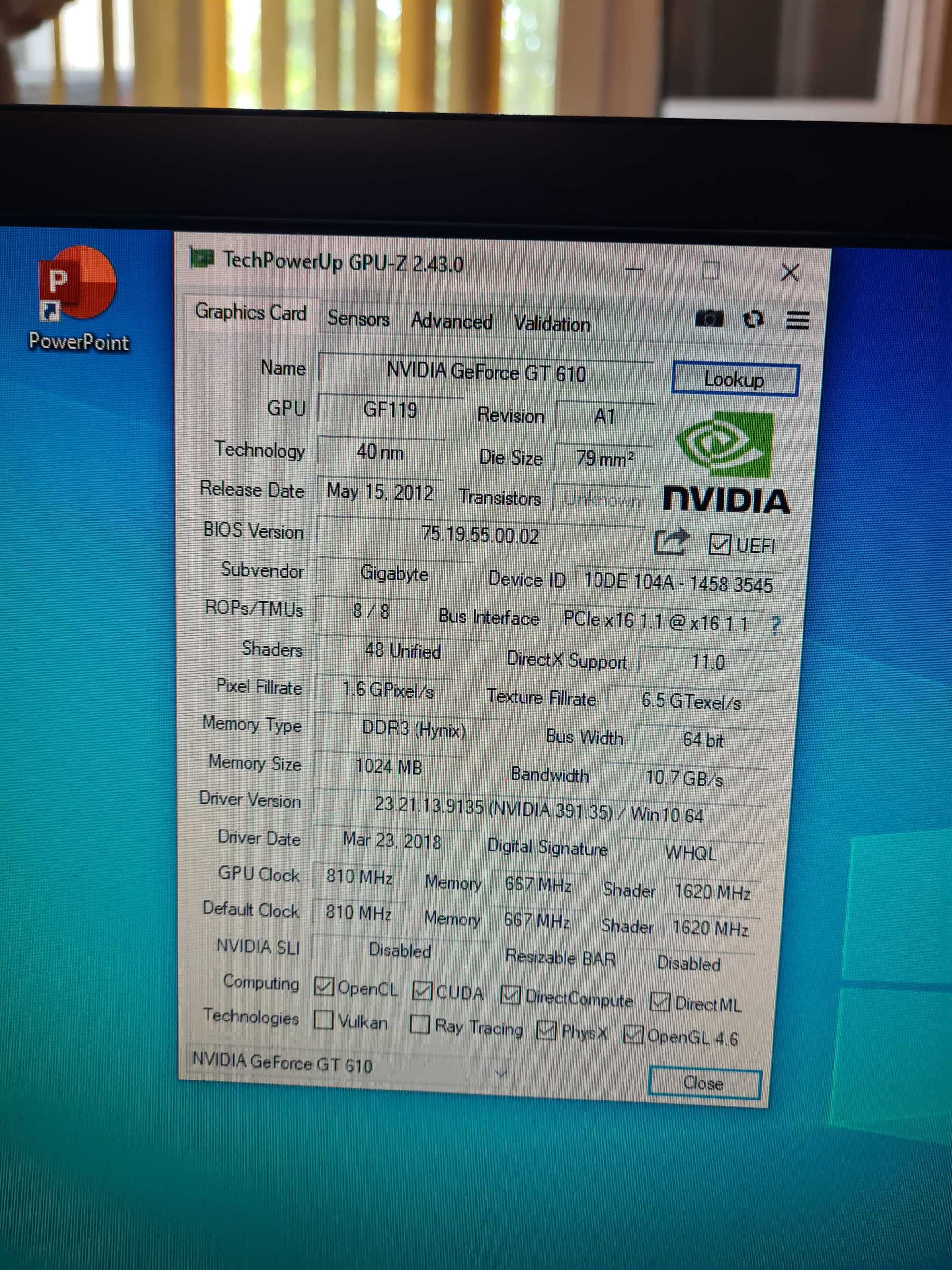Image resolution: width=952 pixels, height=1270 pixels.
Task: Switch to the Advanced tab
Action: [x=452, y=321]
